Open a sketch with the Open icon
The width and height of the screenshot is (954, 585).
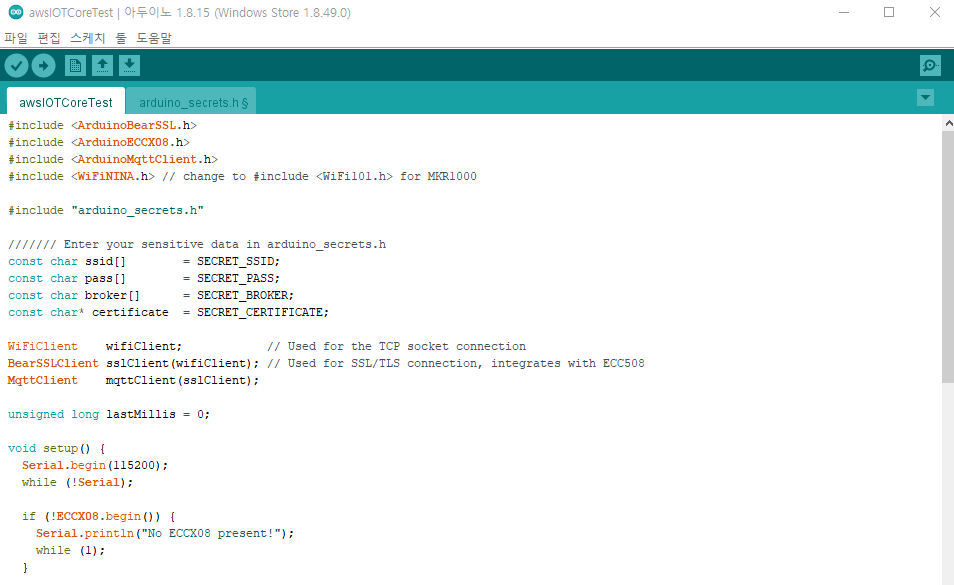[x=102, y=66]
